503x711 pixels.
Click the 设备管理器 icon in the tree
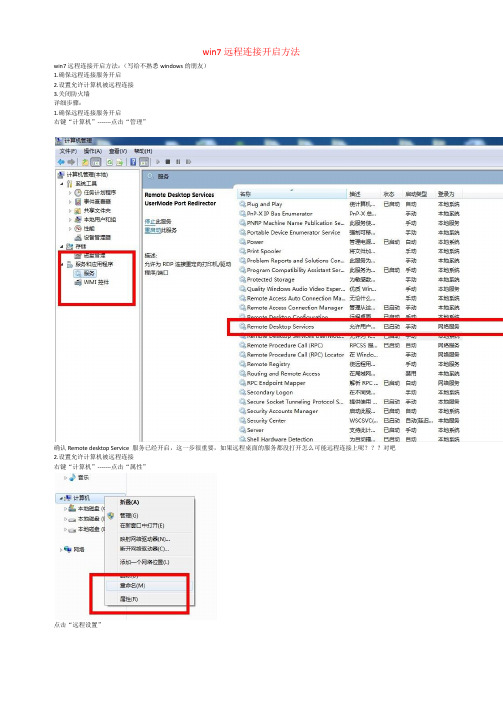click(x=78, y=237)
